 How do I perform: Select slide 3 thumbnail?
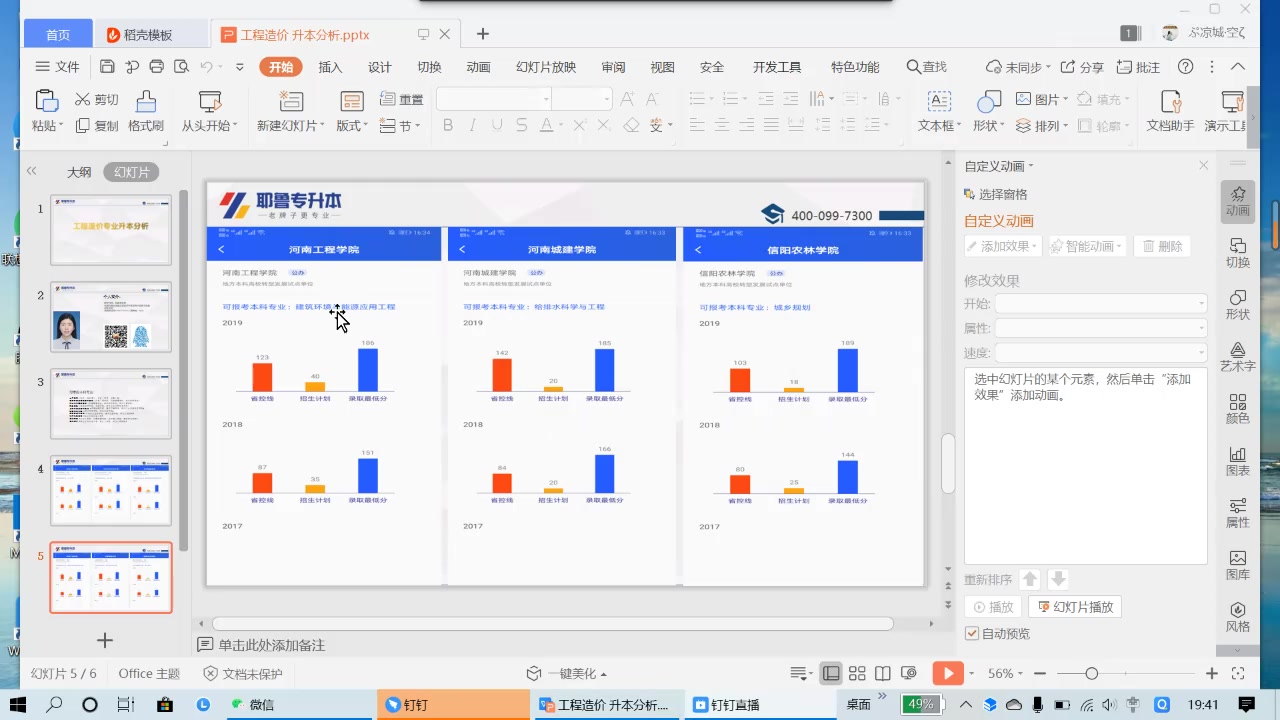(111, 404)
